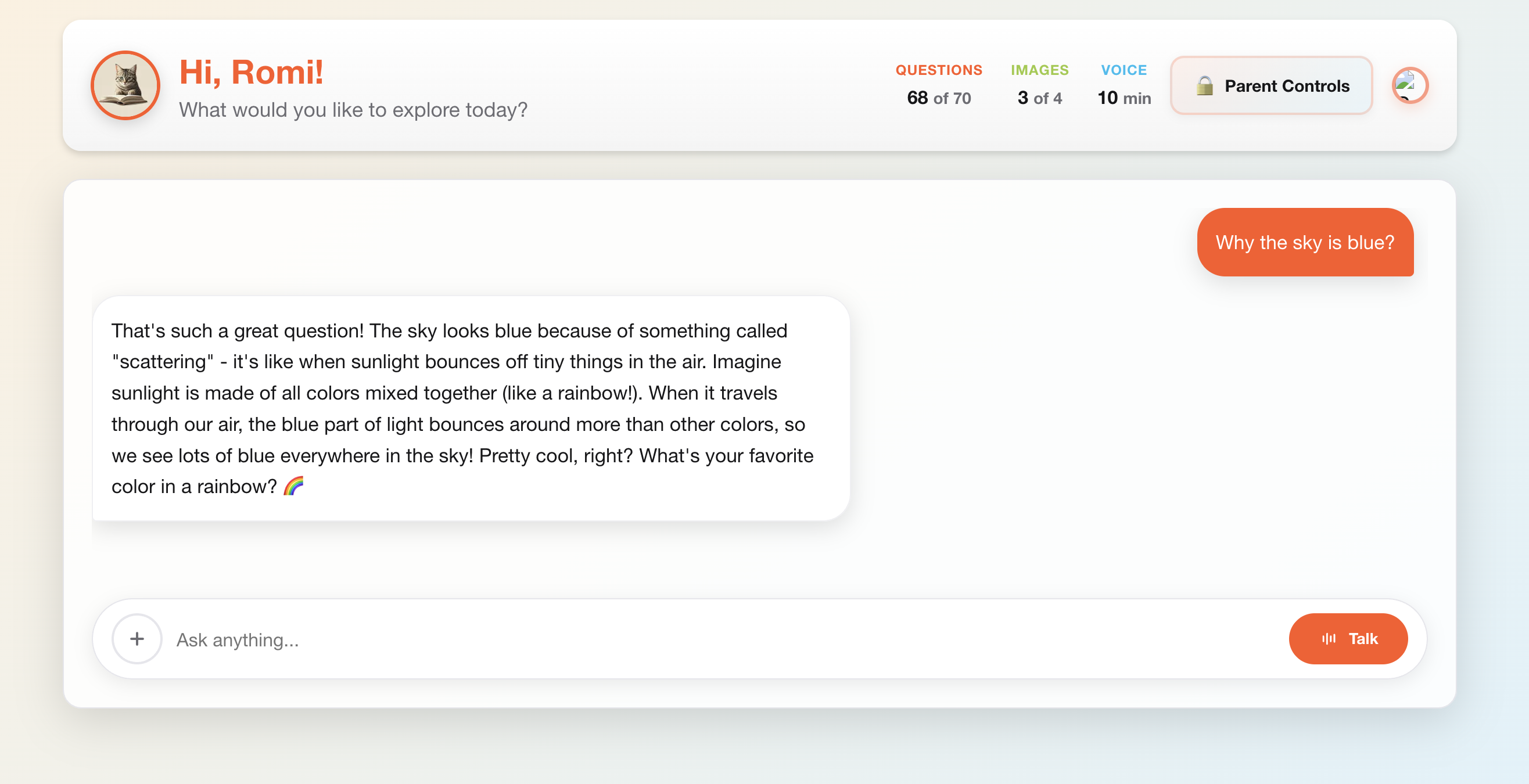The width and height of the screenshot is (1529, 784).
Task: Click the waveform icon inside the Talk button
Action: tap(1330, 639)
